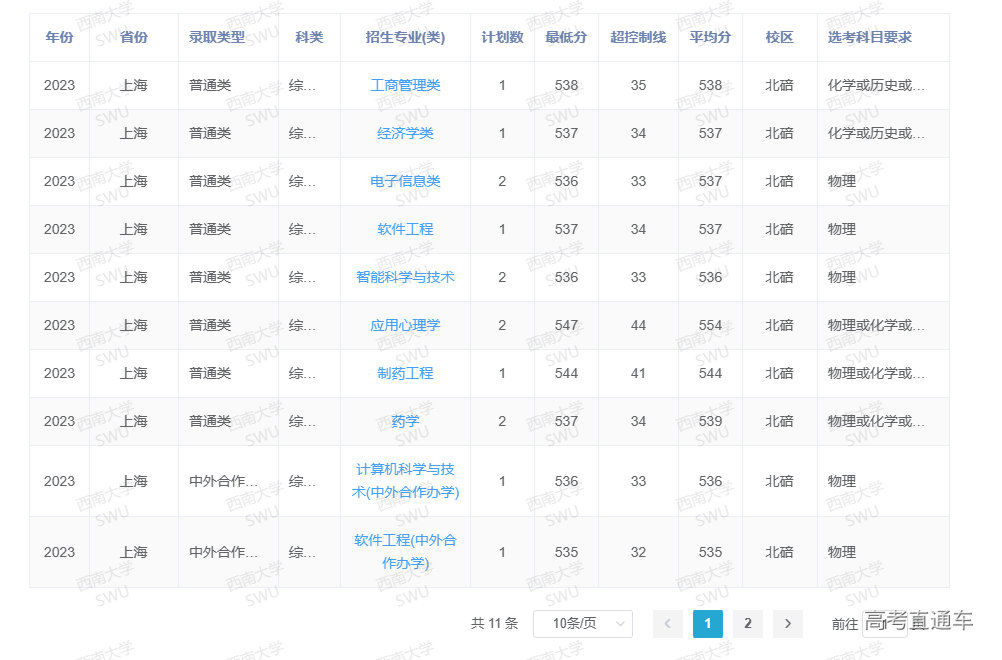Click the first 软件工程 major link
The image size is (1002, 660).
click(405, 230)
